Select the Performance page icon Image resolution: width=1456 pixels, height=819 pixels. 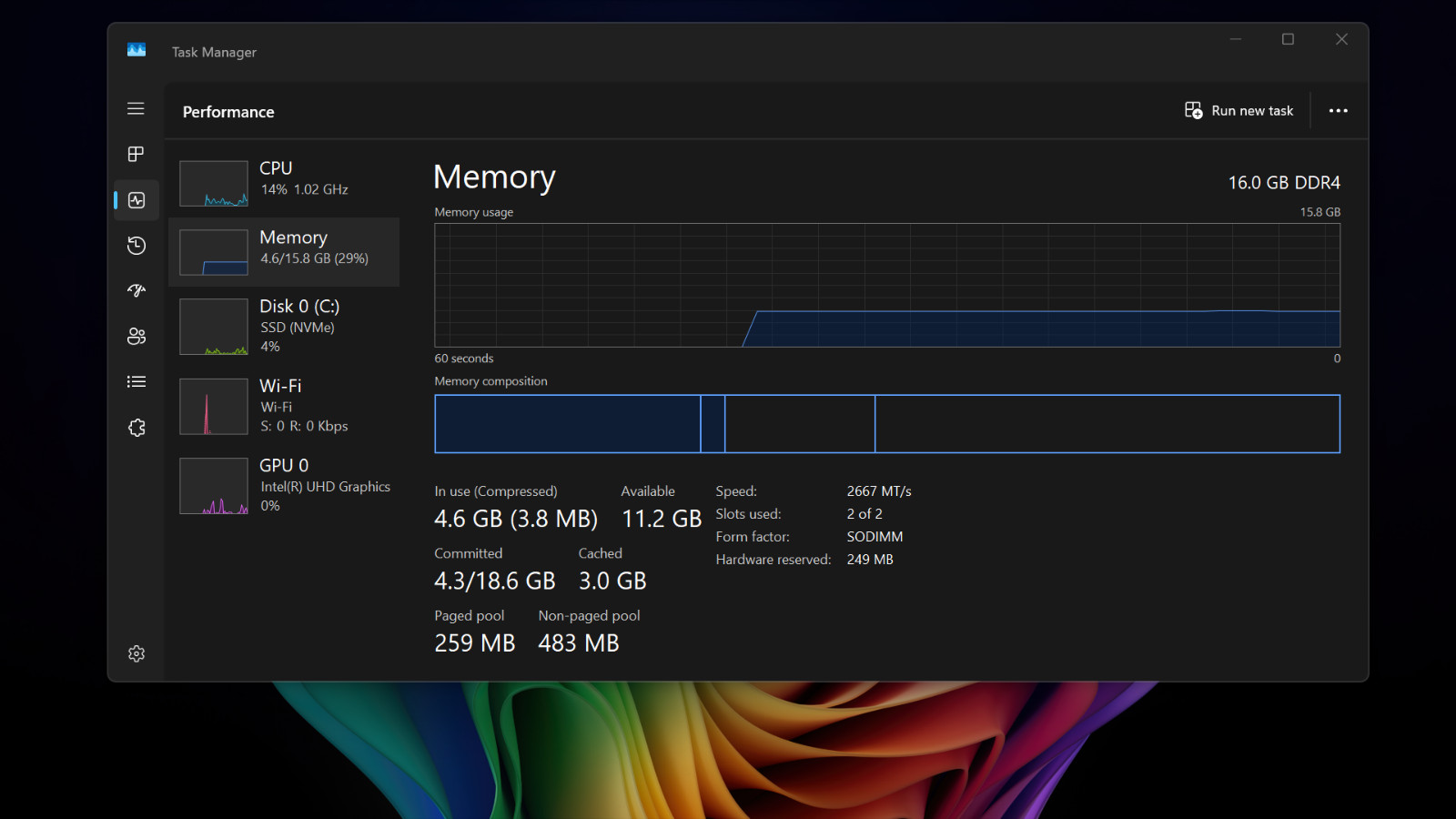(x=136, y=200)
